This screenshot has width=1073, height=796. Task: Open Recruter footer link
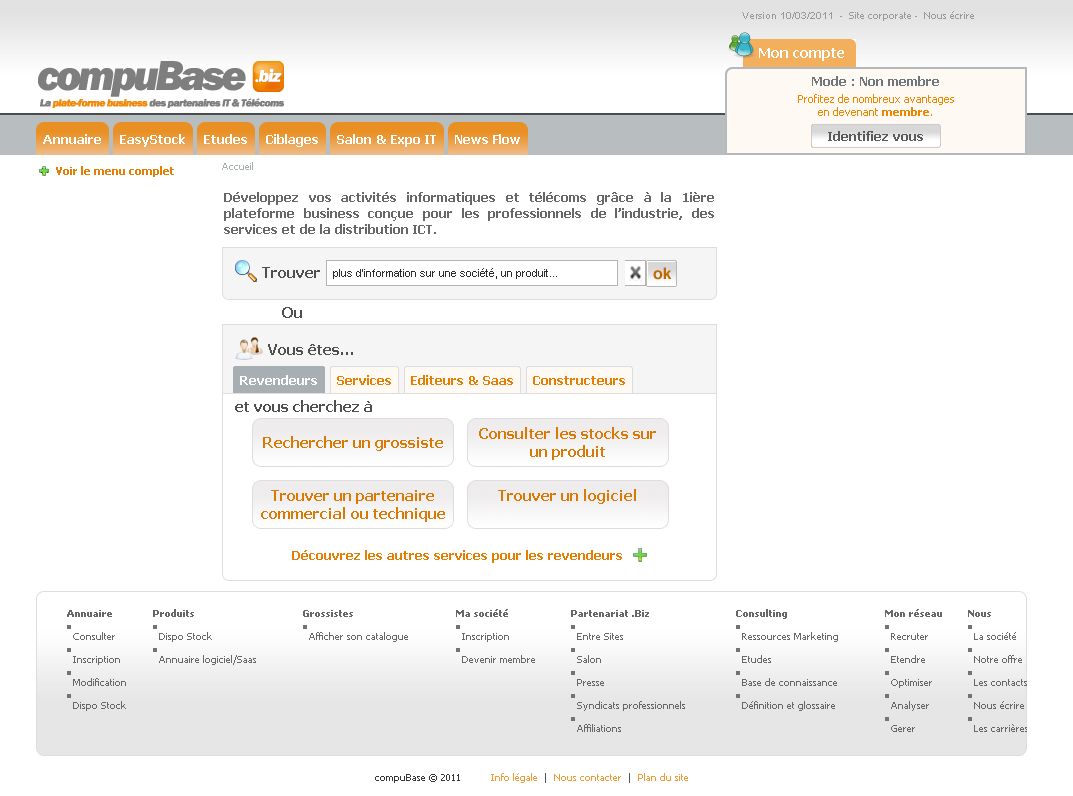click(x=909, y=637)
